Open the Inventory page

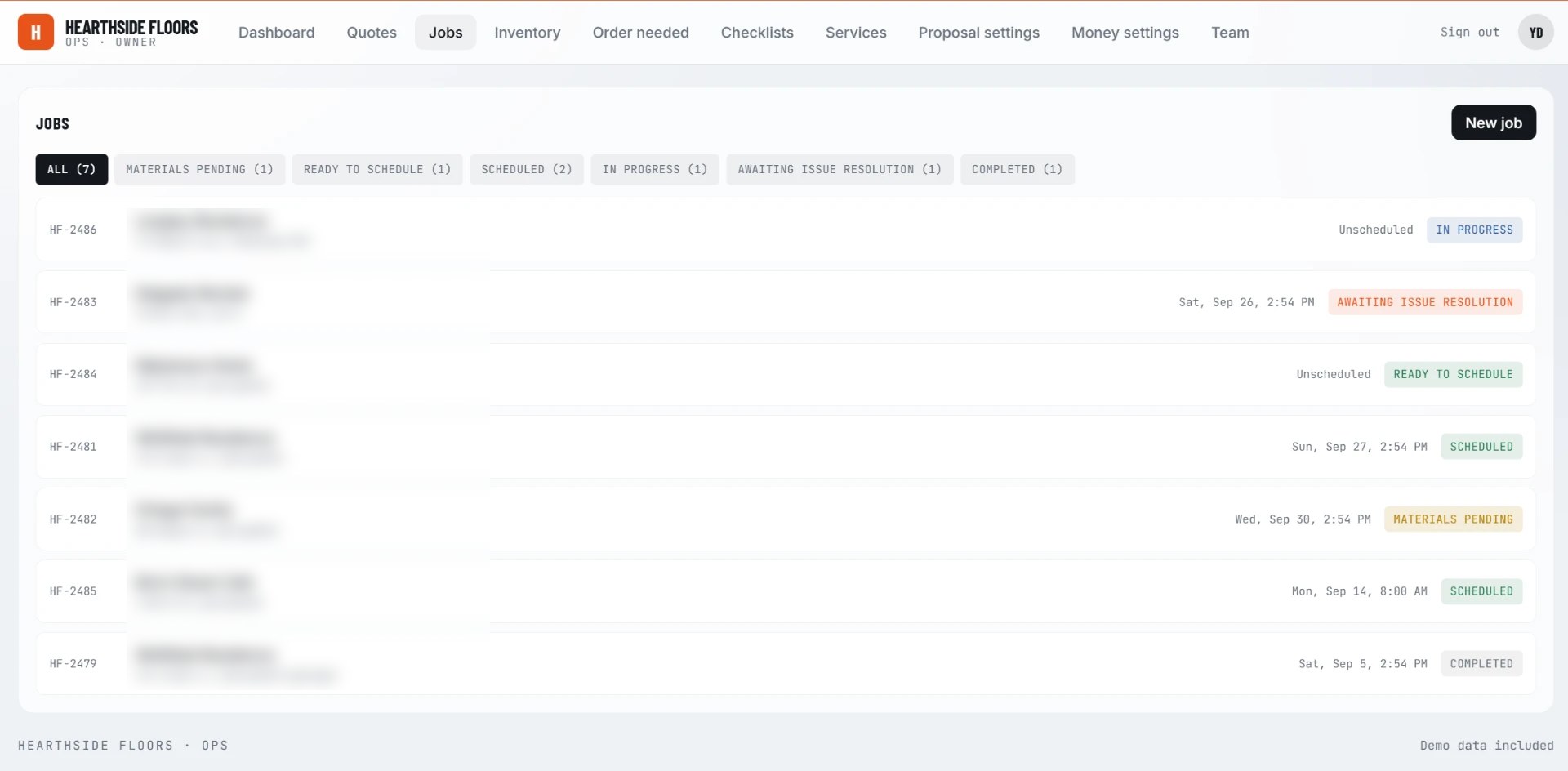(x=528, y=33)
